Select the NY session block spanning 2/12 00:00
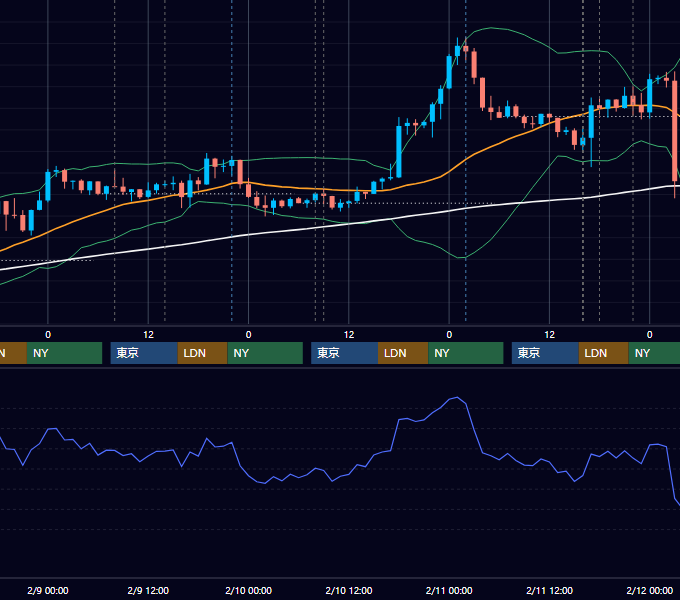This screenshot has height=600, width=680. 654,353
